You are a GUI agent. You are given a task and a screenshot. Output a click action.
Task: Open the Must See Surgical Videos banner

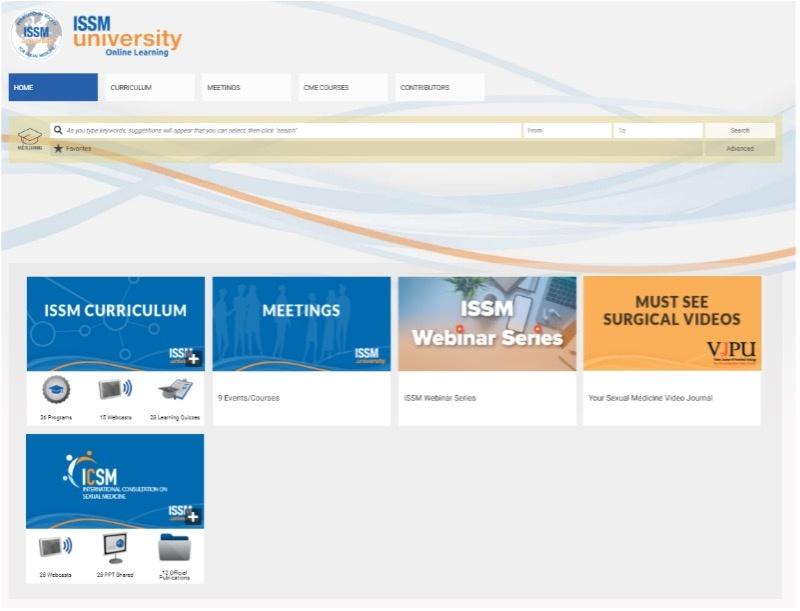pos(672,323)
